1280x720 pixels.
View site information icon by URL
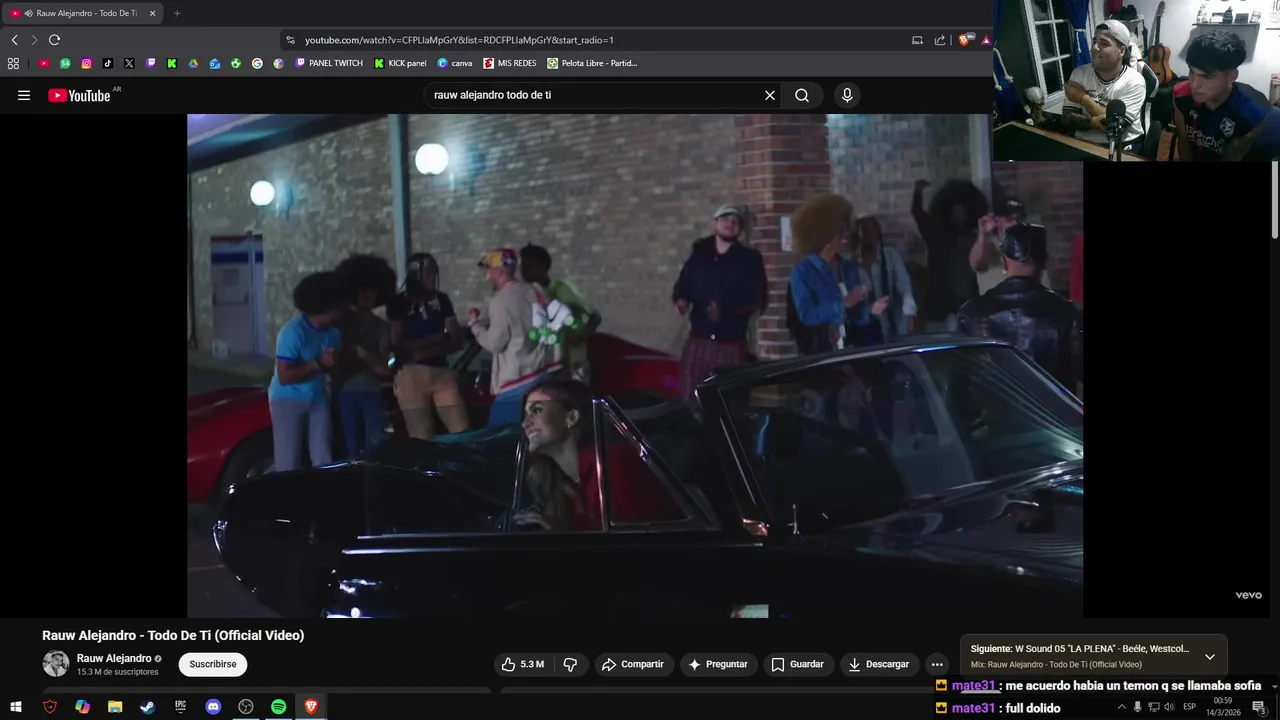click(x=290, y=40)
